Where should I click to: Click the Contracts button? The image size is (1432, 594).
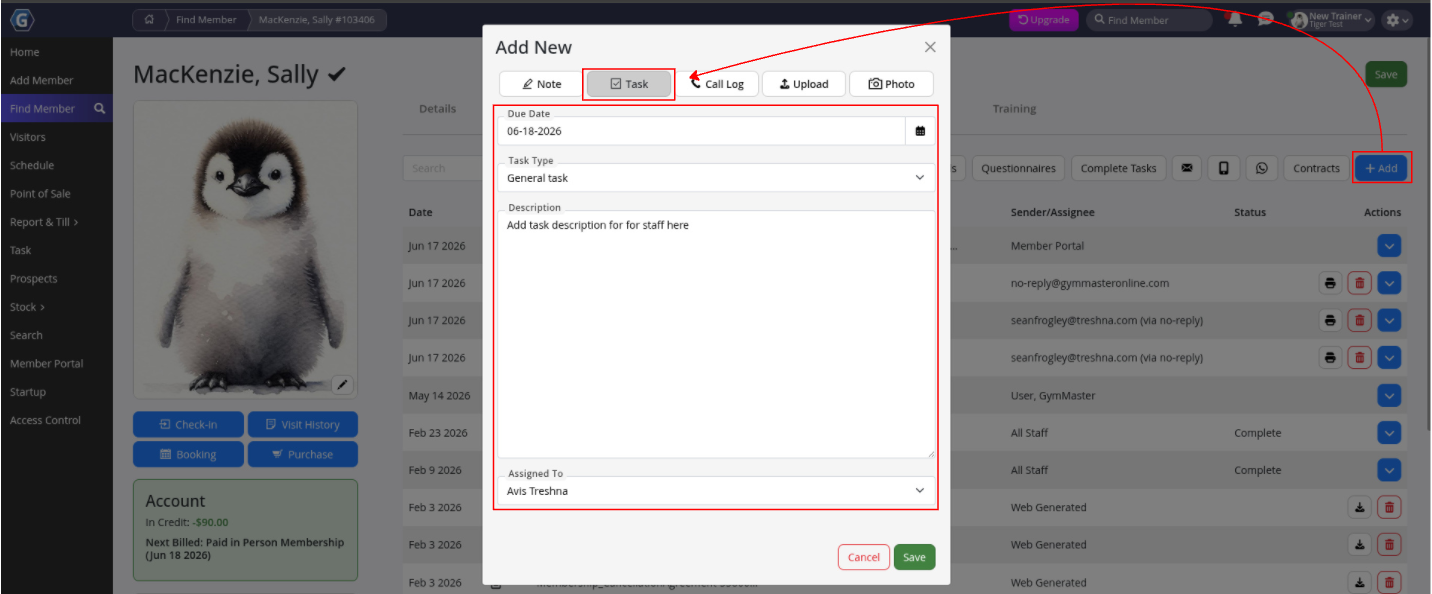[x=1316, y=168]
